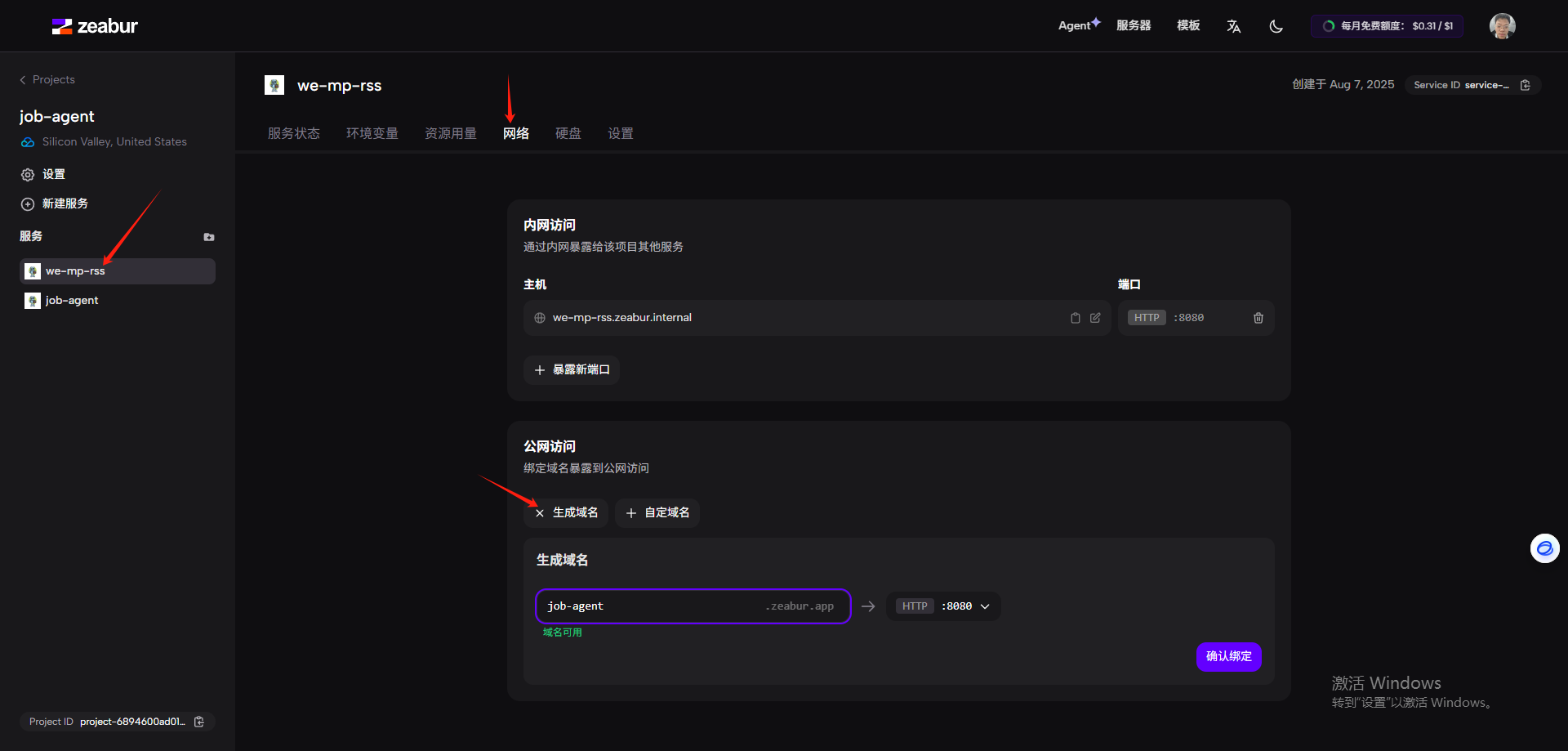Click the Silicon Valley, United States region text
This screenshot has height=751, width=1568.
tap(114, 142)
